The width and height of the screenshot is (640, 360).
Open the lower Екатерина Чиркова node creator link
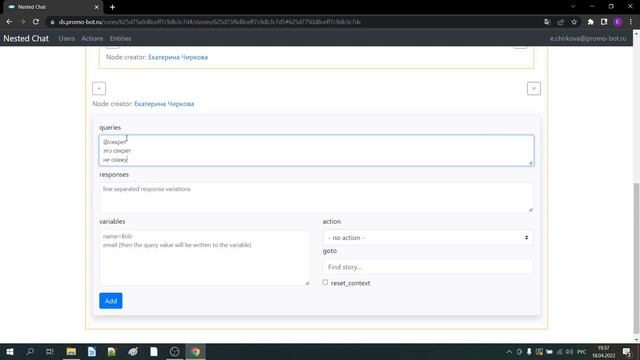tap(164, 104)
